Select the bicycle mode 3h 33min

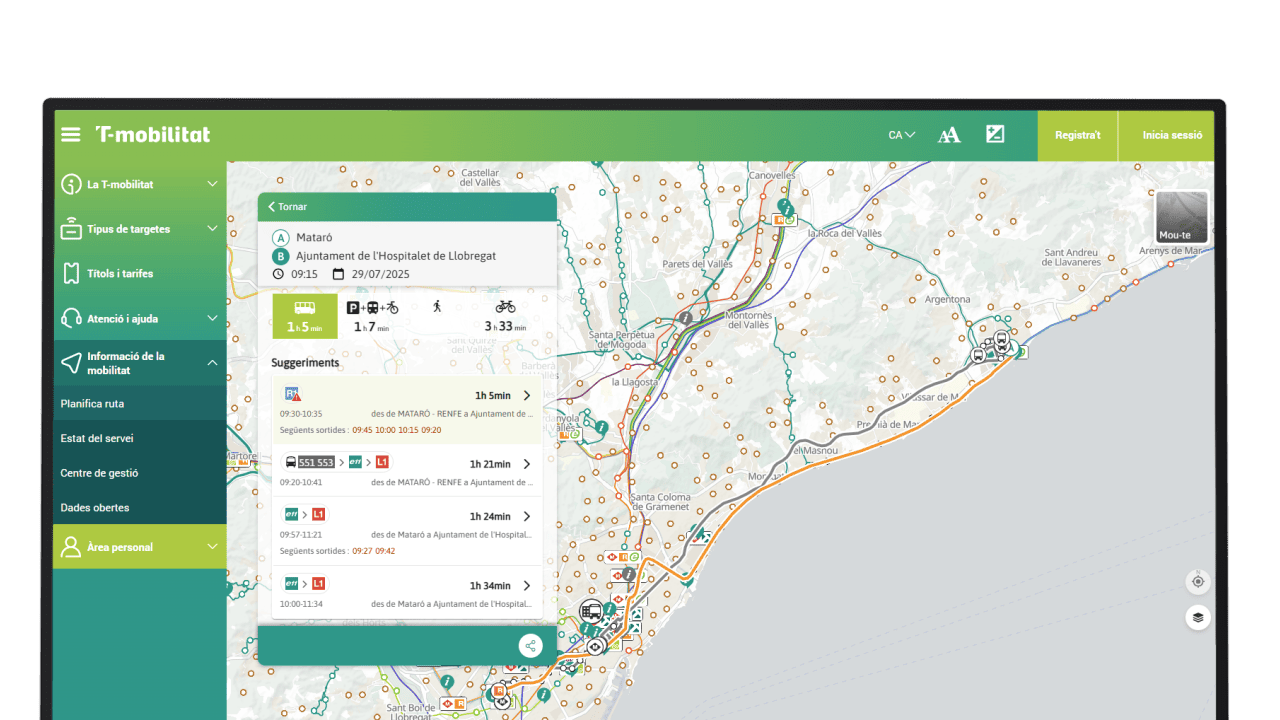point(505,316)
